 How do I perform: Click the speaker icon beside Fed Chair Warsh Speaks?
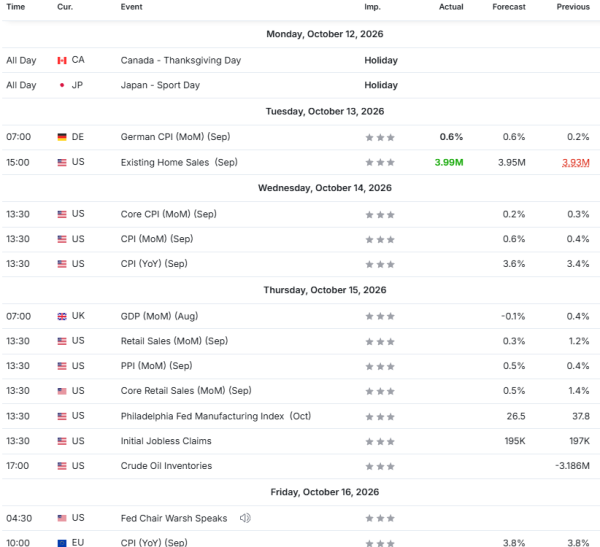click(x=245, y=518)
